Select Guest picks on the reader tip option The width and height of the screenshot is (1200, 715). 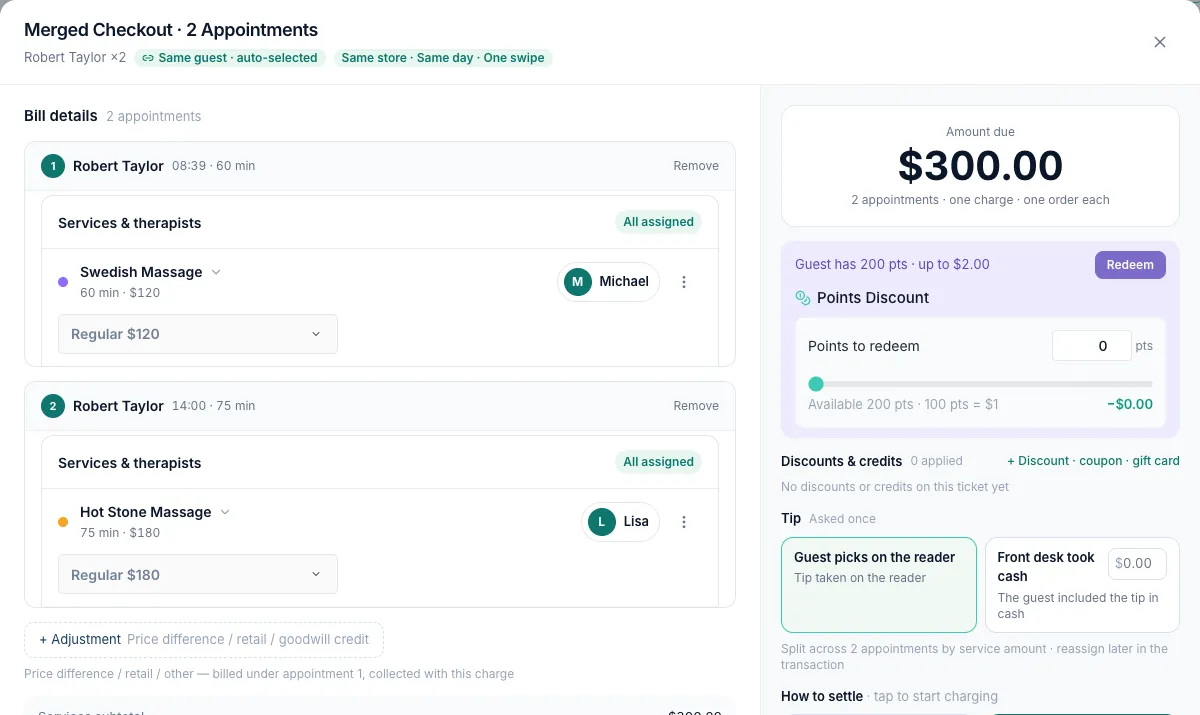pos(879,585)
